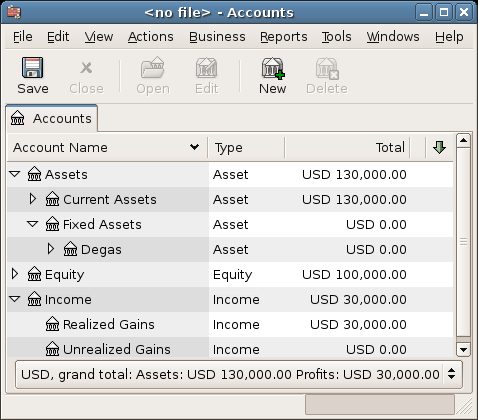Open the Reports menu
478x420 pixels.
(284, 37)
